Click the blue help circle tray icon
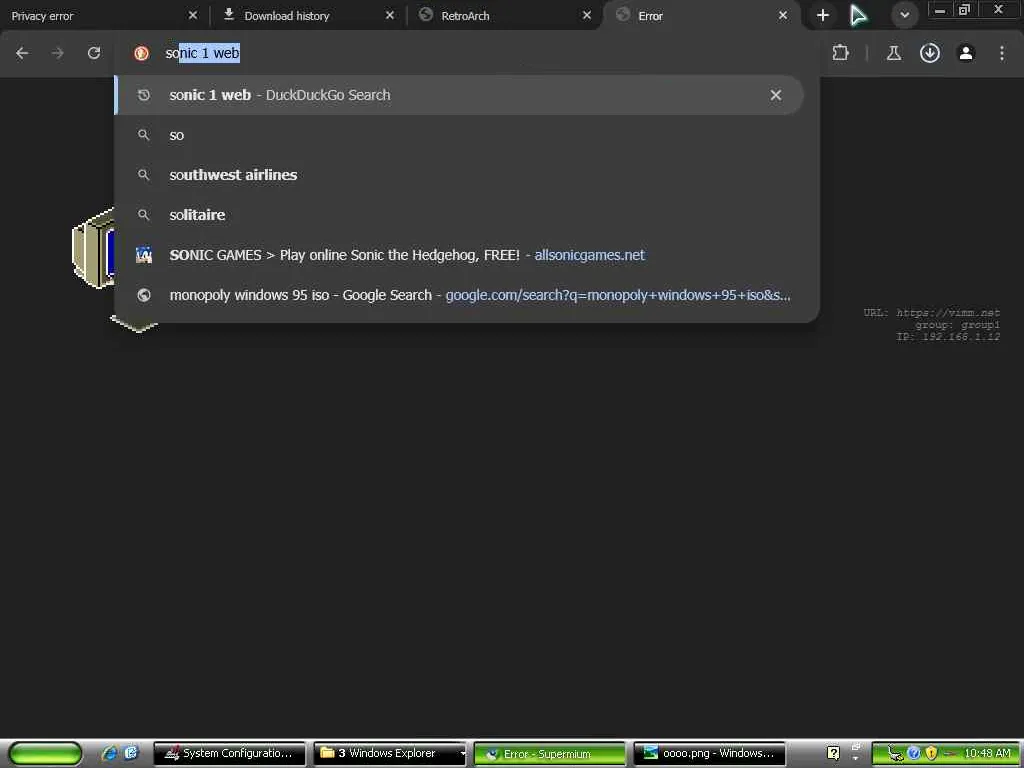This screenshot has width=1024, height=768. [x=914, y=754]
